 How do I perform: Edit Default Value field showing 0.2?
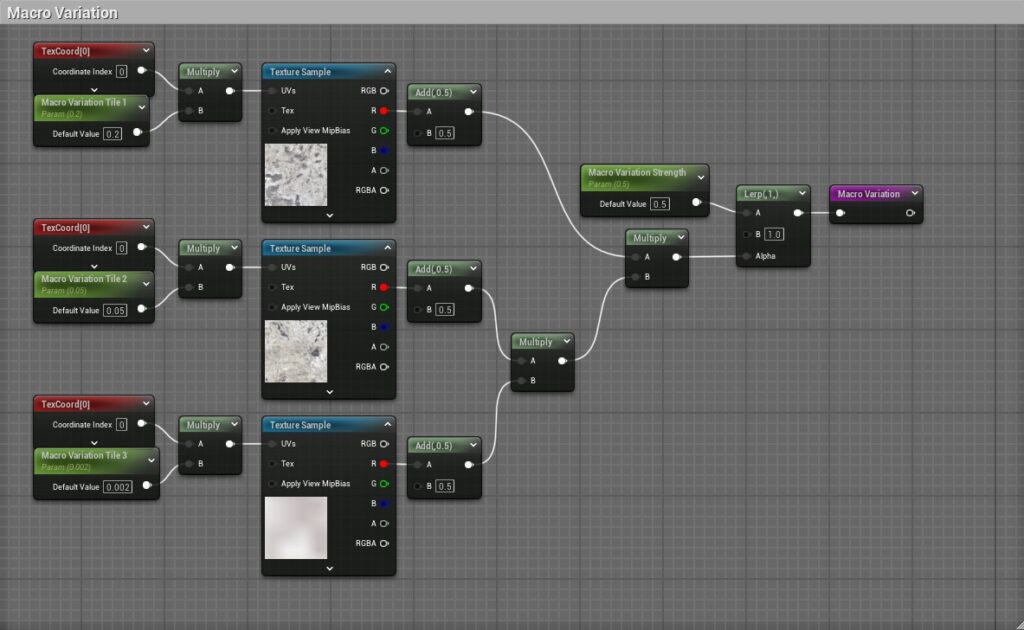(112, 134)
